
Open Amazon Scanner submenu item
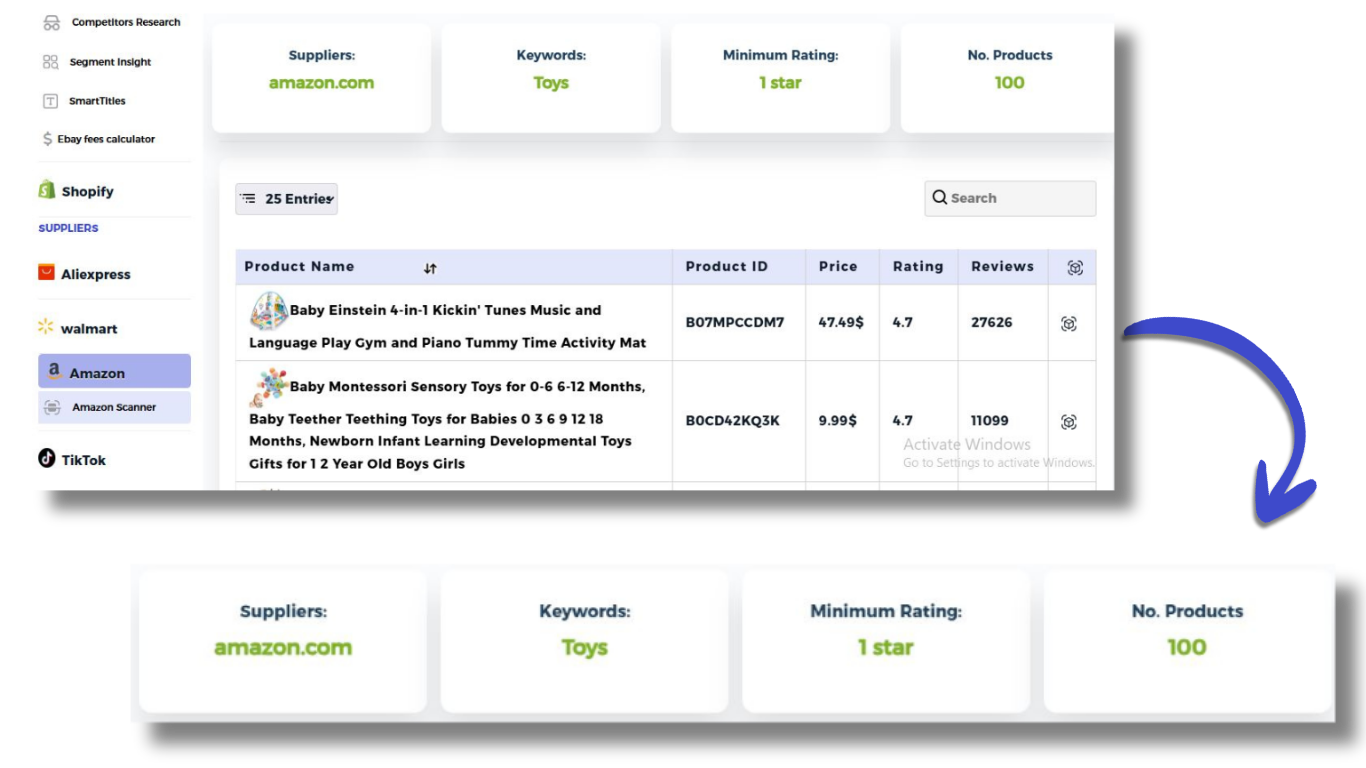[114, 407]
